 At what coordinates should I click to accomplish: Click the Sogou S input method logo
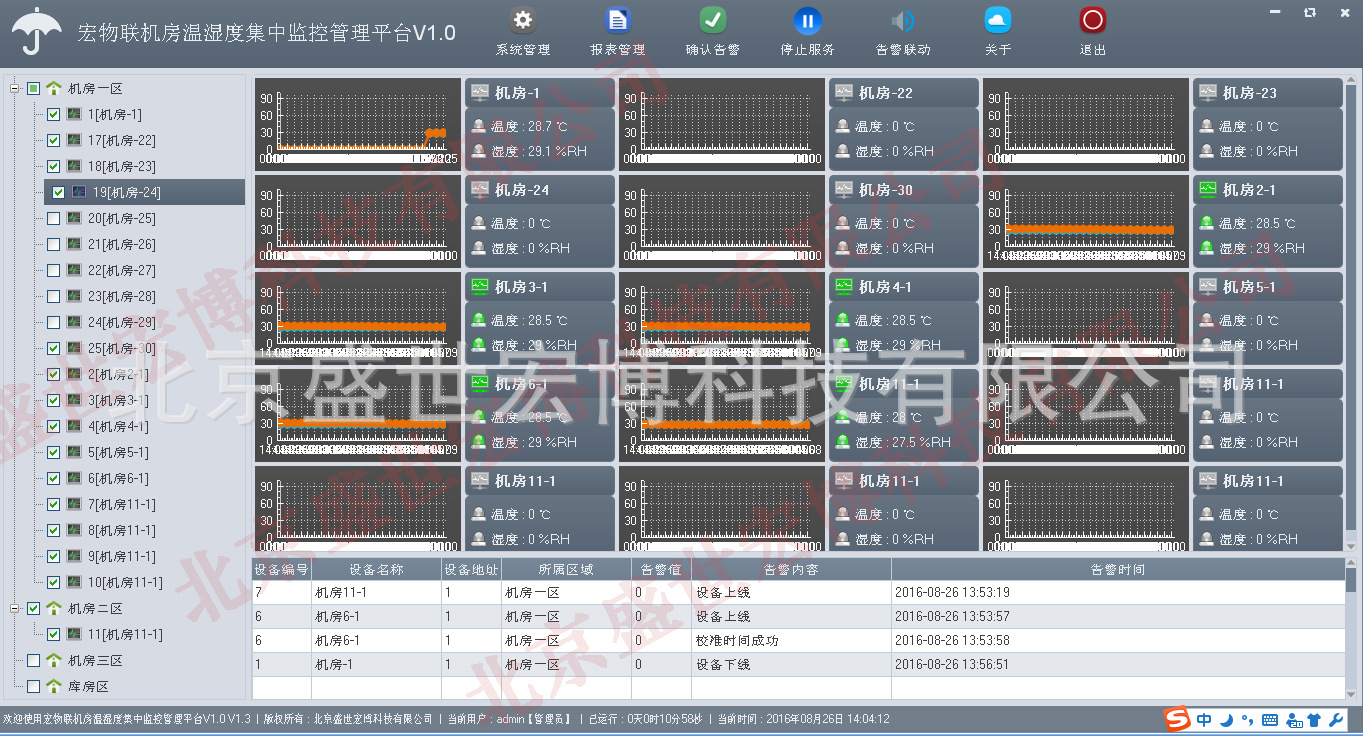coord(1178,719)
